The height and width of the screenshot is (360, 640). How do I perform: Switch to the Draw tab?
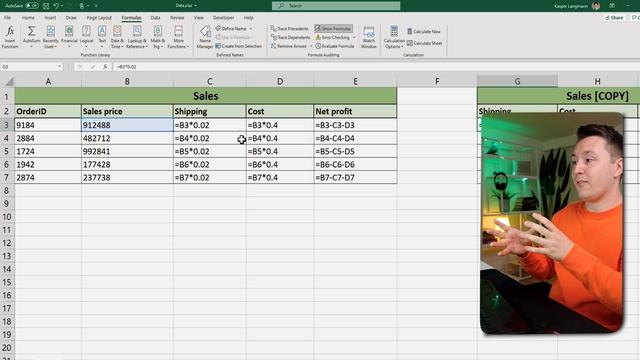point(71,18)
